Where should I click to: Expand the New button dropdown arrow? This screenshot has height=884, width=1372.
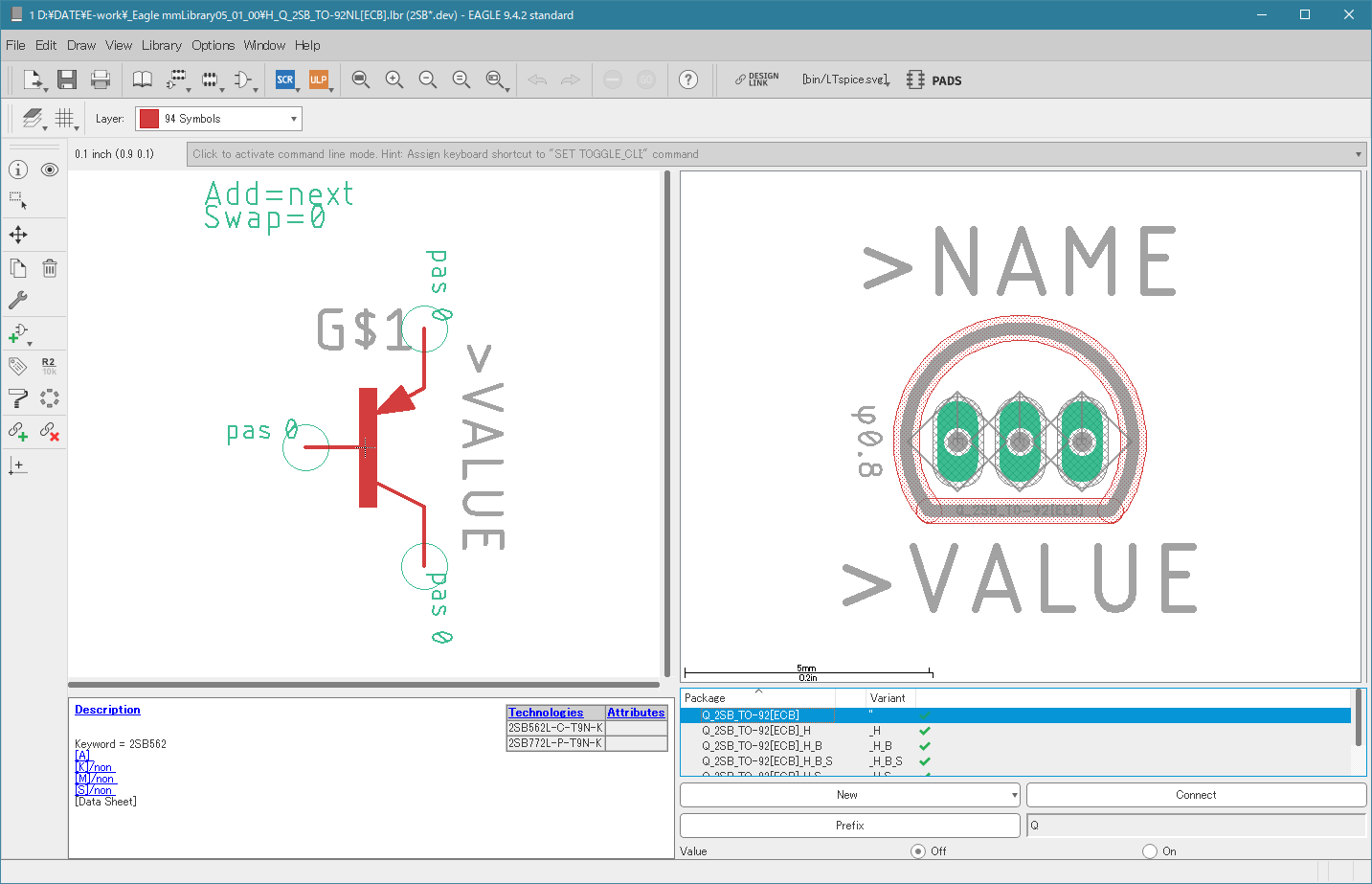tap(1014, 795)
